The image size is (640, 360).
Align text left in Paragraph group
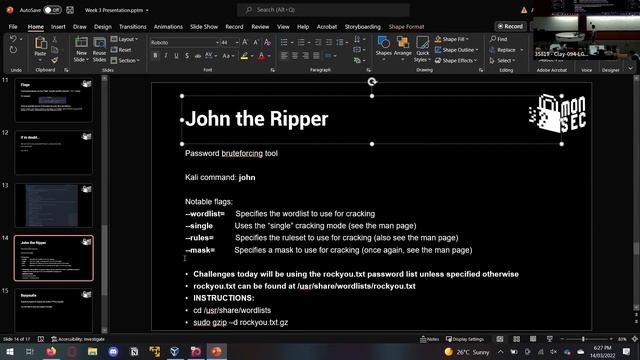coord(284,56)
